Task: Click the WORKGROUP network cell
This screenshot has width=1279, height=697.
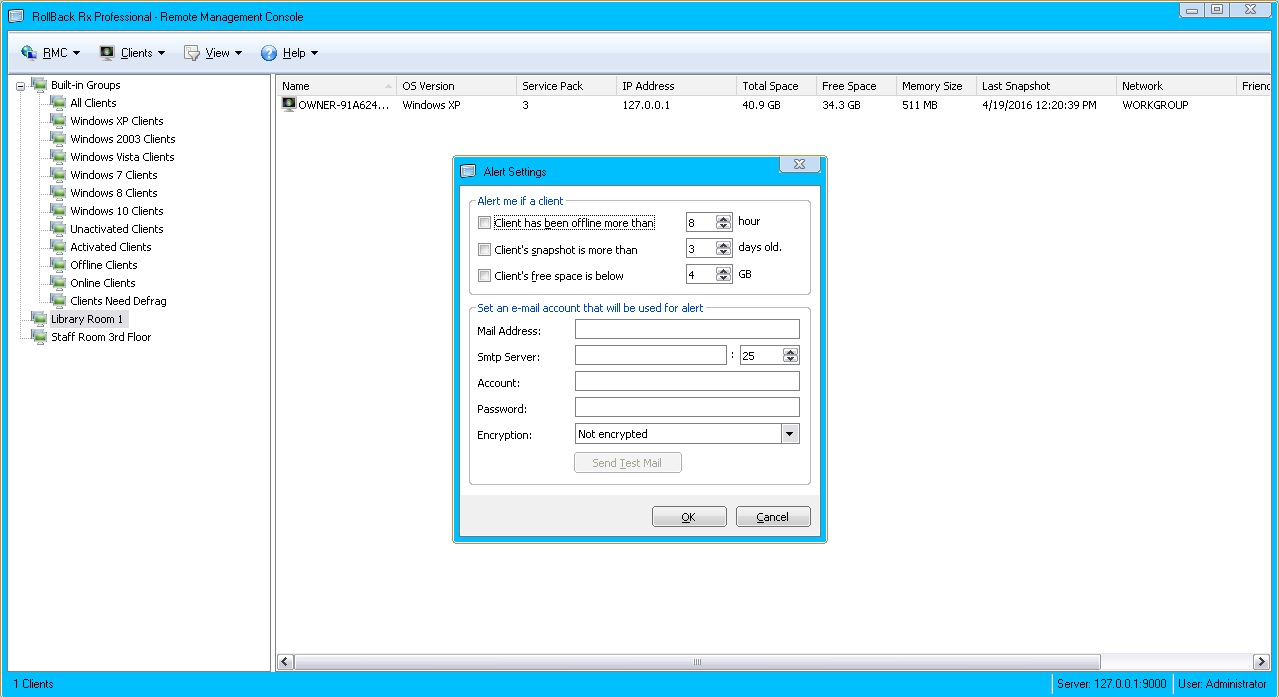Action: [x=1155, y=104]
